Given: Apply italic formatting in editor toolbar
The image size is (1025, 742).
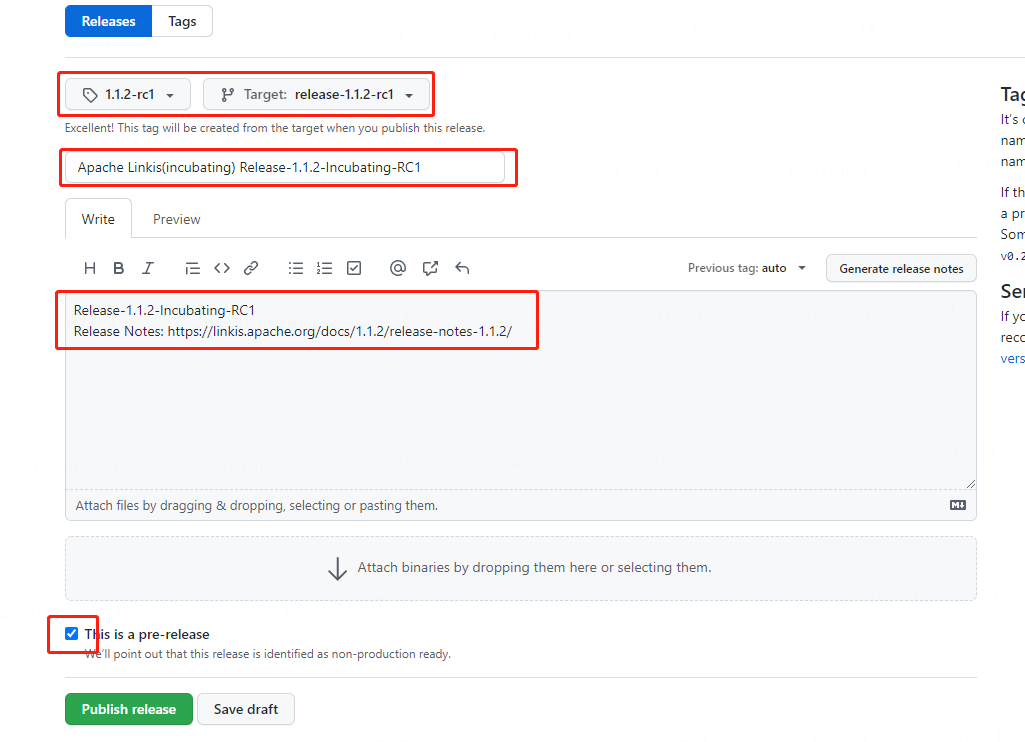Looking at the screenshot, I should 148,268.
